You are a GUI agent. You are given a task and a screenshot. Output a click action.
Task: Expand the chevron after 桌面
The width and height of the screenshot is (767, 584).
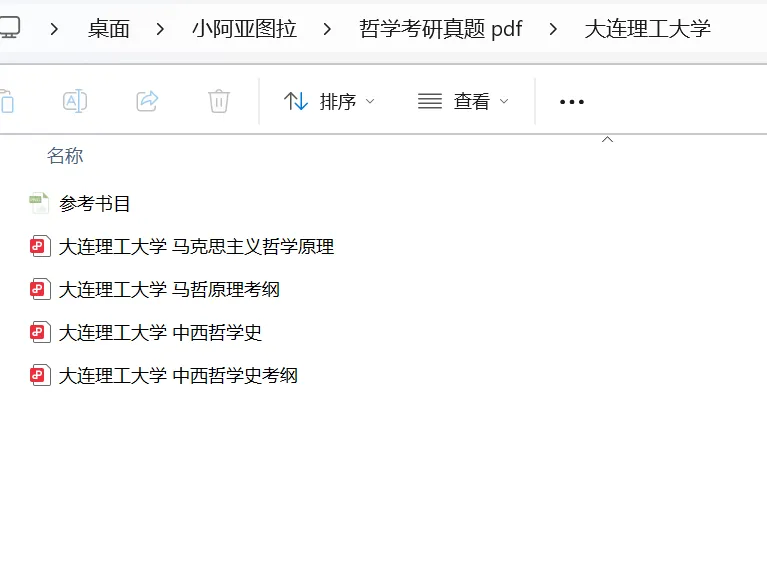pyautogui.click(x=160, y=29)
